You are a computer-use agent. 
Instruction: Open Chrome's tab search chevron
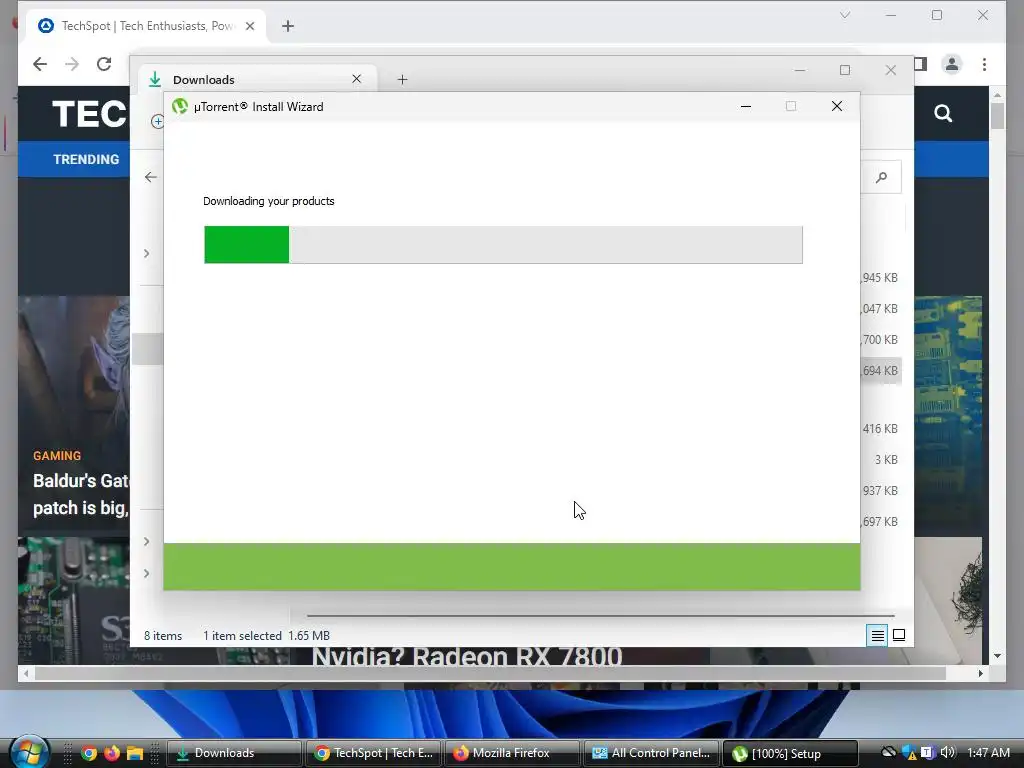(x=845, y=15)
